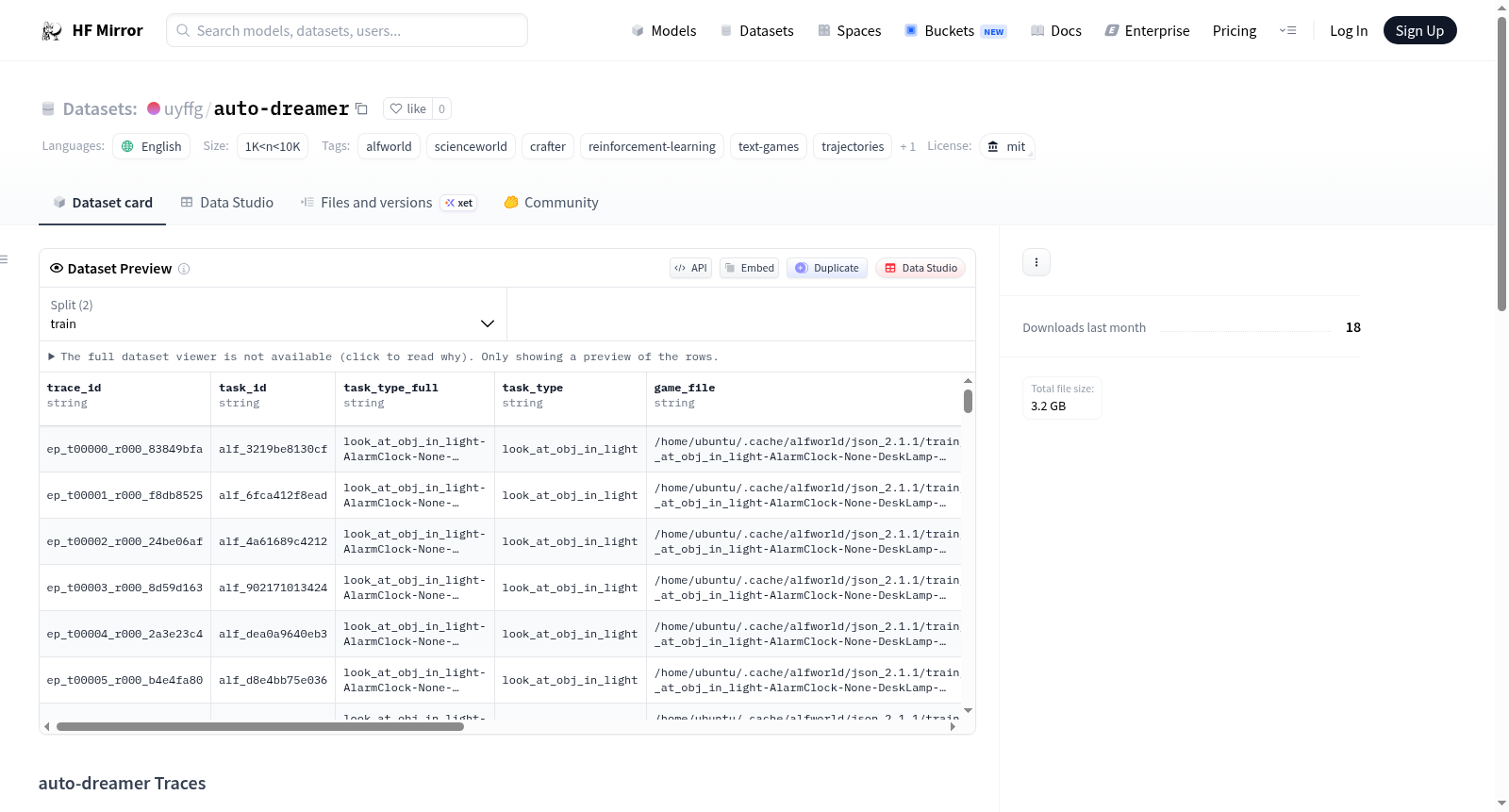This screenshot has height=812, width=1509.
Task: Expand the +1 hidden tags
Action: (x=907, y=146)
